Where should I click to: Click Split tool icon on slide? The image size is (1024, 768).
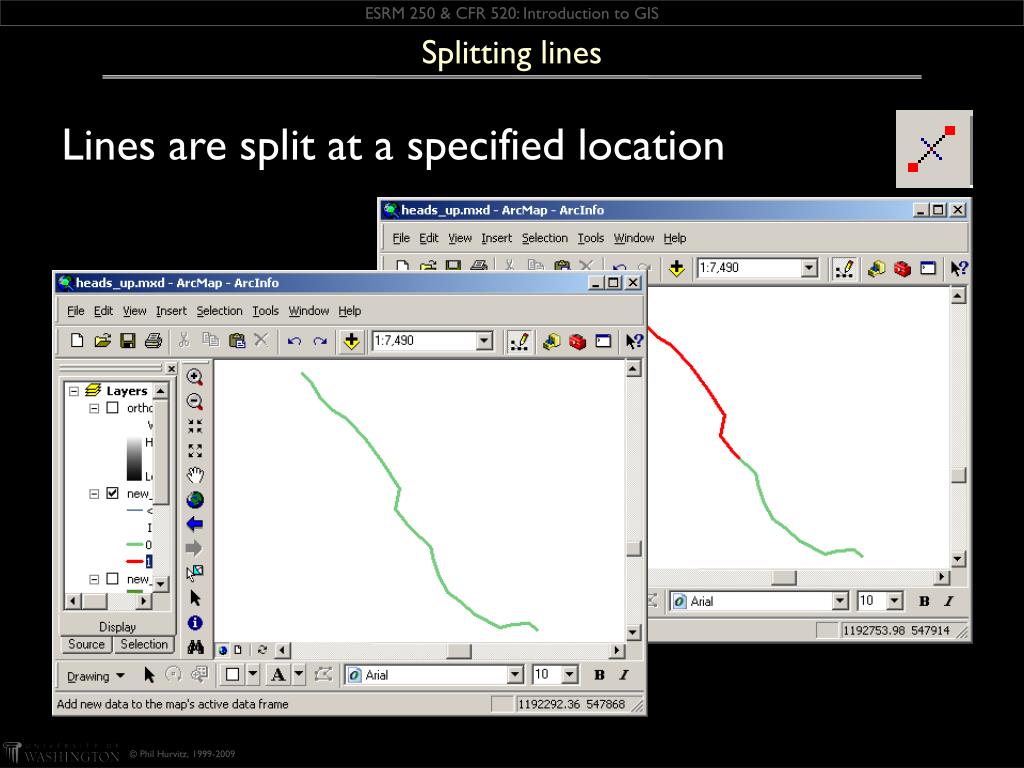point(934,149)
